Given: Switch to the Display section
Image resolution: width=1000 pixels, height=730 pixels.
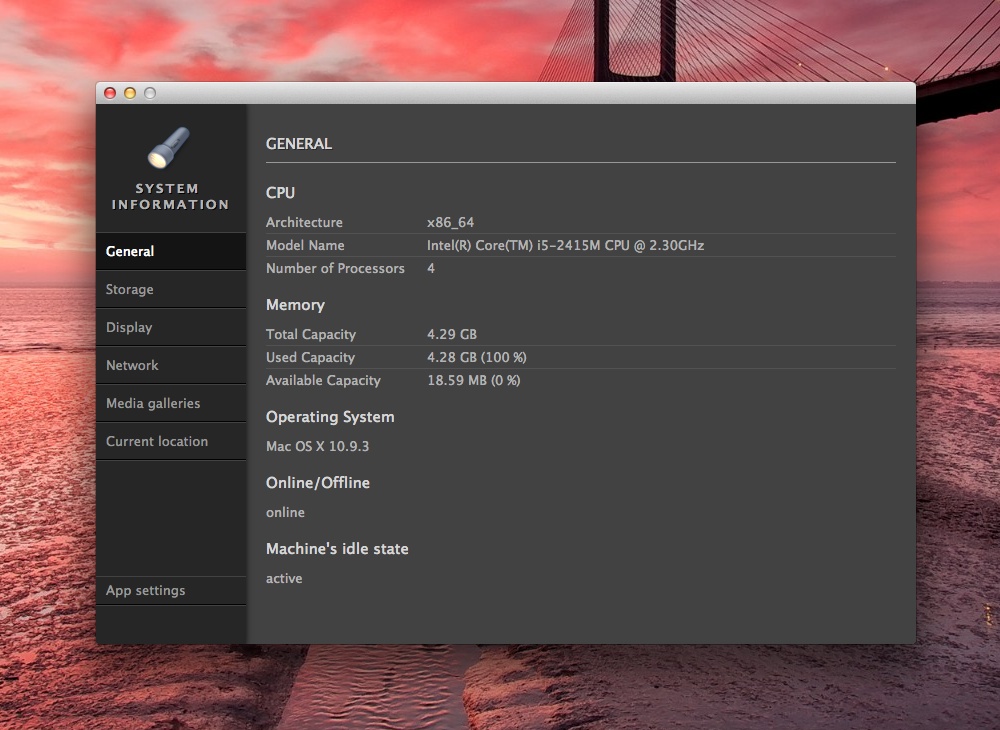Looking at the screenshot, I should (x=171, y=327).
